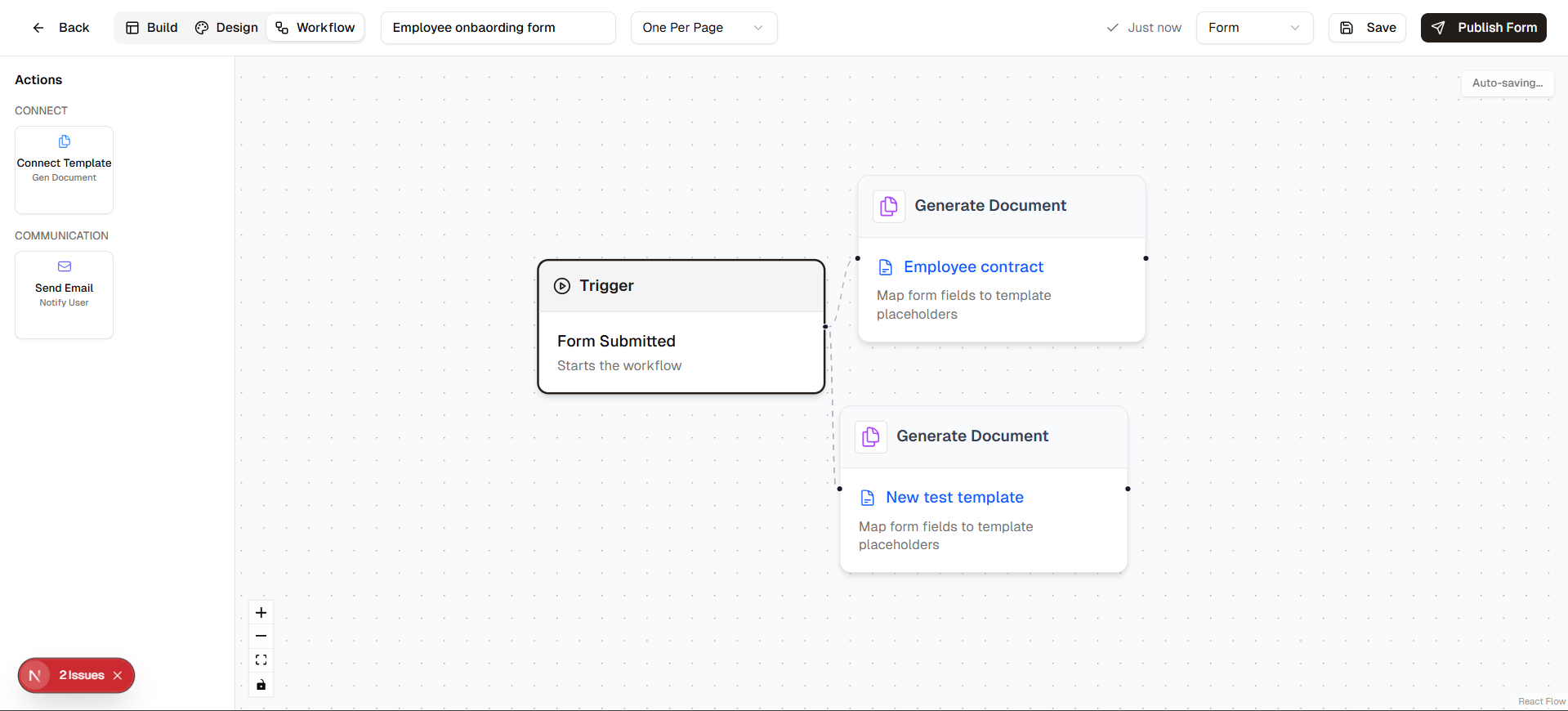The height and width of the screenshot is (711, 1568).
Task: Open the One Per Page dropdown
Action: 703,28
